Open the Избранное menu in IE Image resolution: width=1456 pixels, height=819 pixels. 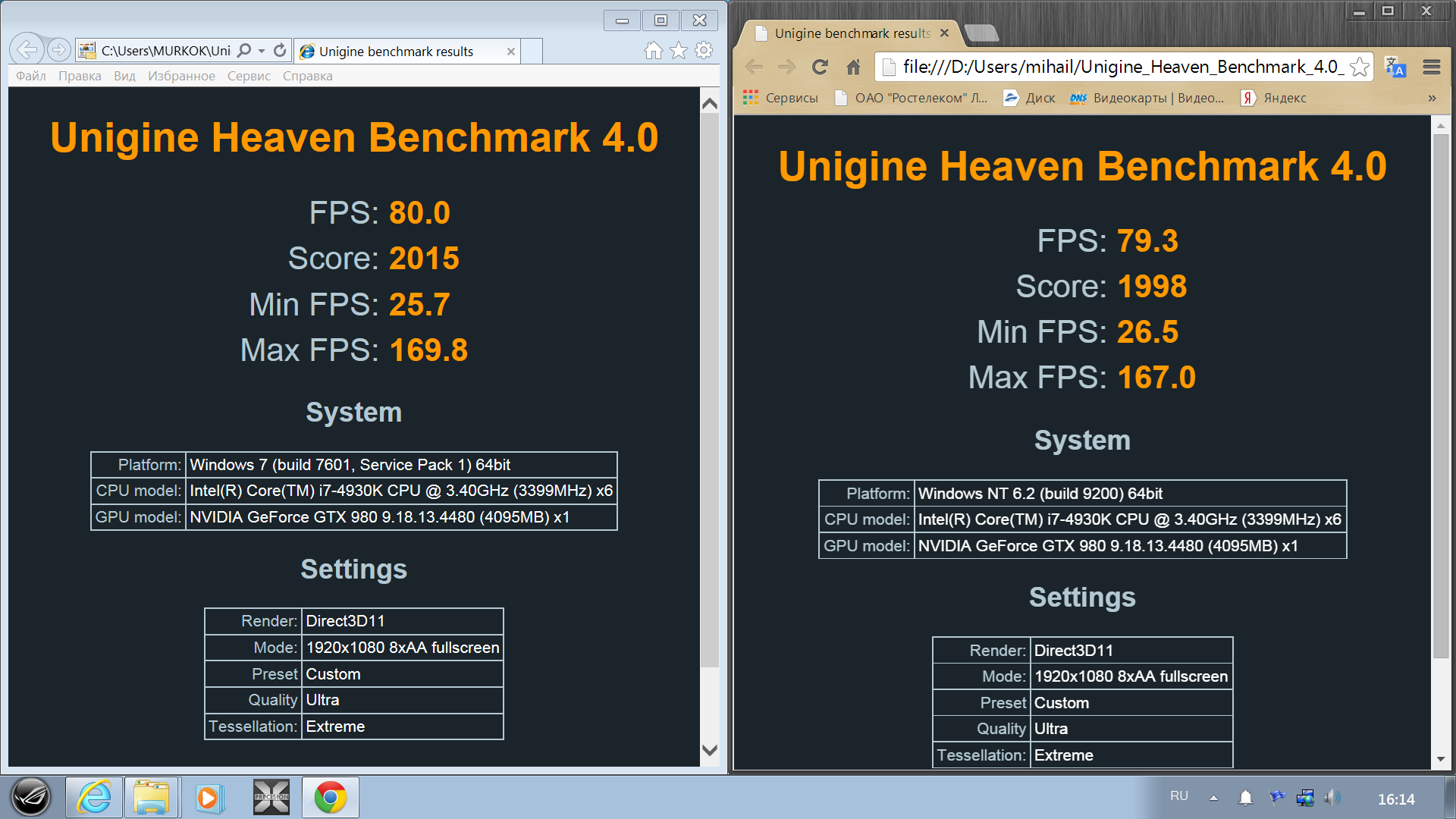pos(181,76)
